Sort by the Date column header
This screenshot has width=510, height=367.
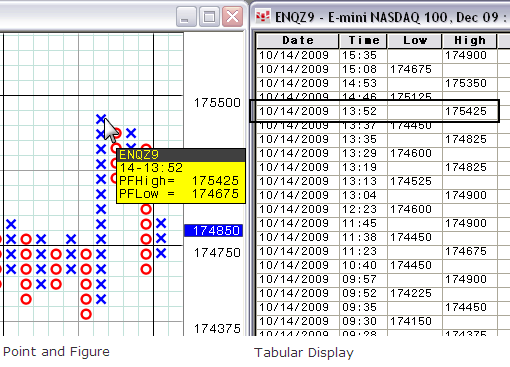tap(298, 41)
